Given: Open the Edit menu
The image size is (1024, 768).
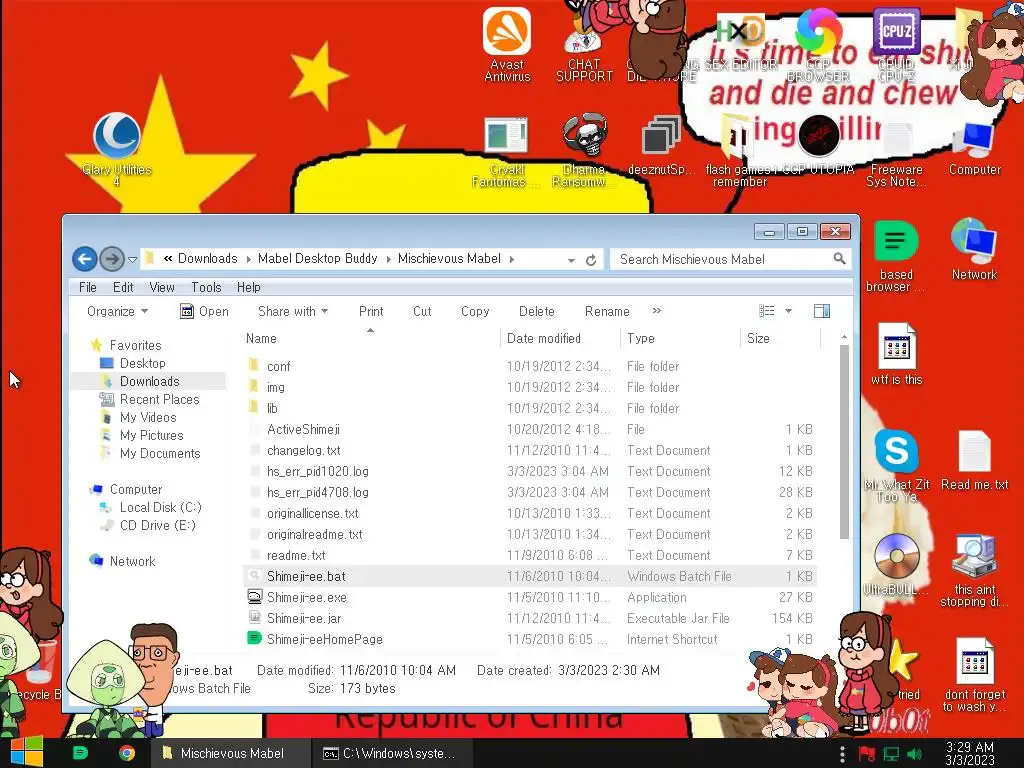Looking at the screenshot, I should click(123, 287).
